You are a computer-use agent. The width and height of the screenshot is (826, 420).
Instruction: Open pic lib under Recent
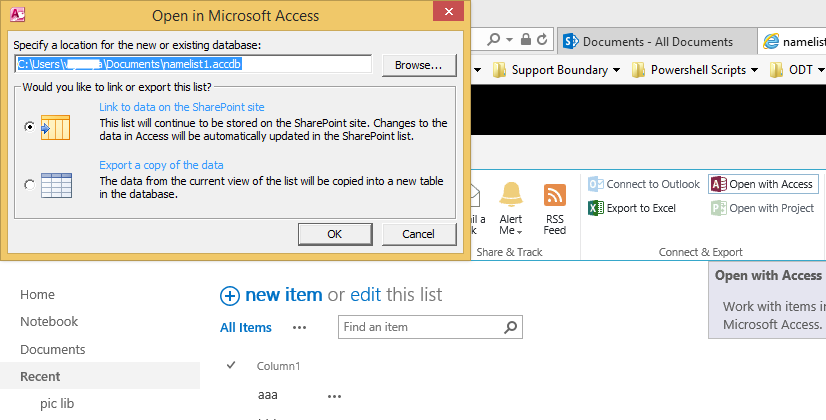(x=57, y=404)
